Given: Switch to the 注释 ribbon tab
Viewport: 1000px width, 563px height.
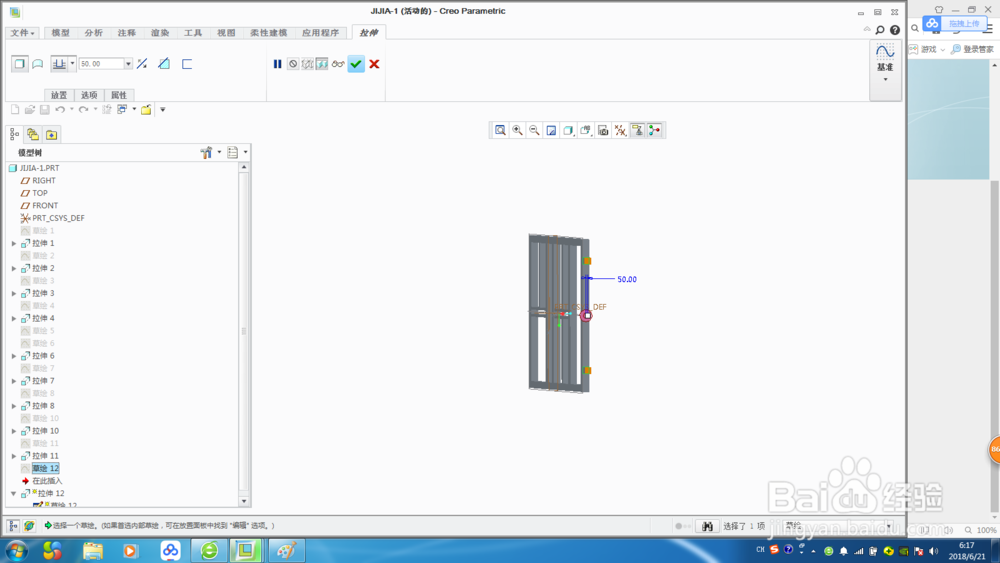Looking at the screenshot, I should pyautogui.click(x=127, y=33).
